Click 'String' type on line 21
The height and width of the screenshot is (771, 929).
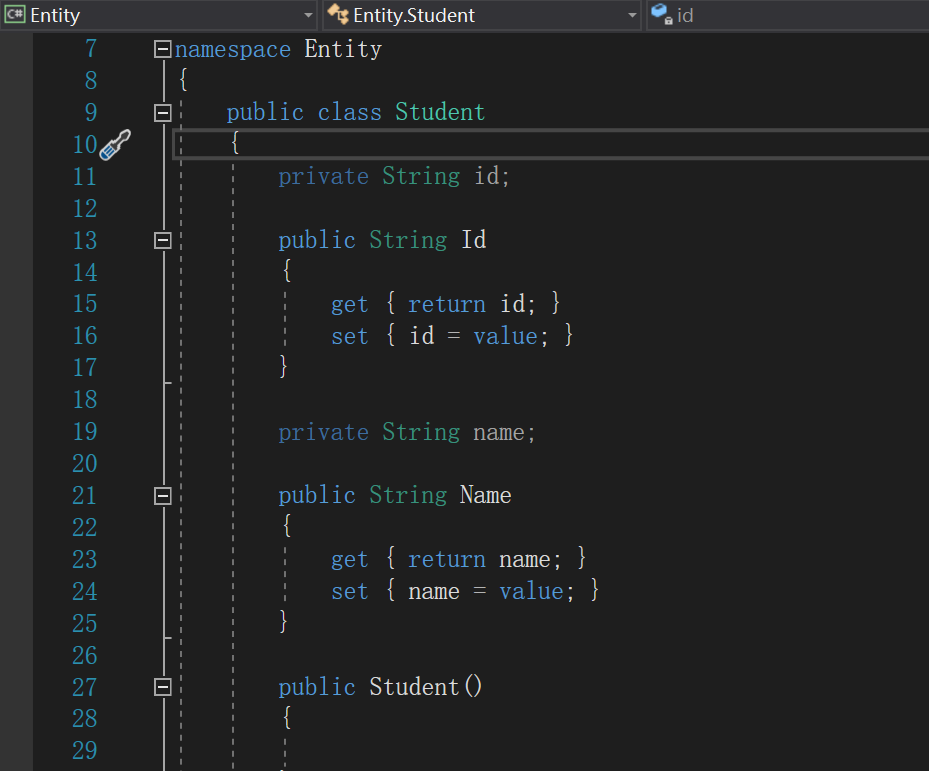coord(408,495)
